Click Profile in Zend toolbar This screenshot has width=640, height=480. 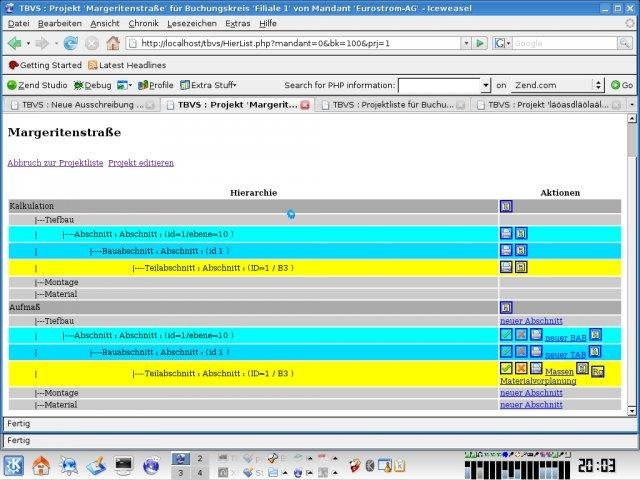(x=156, y=85)
